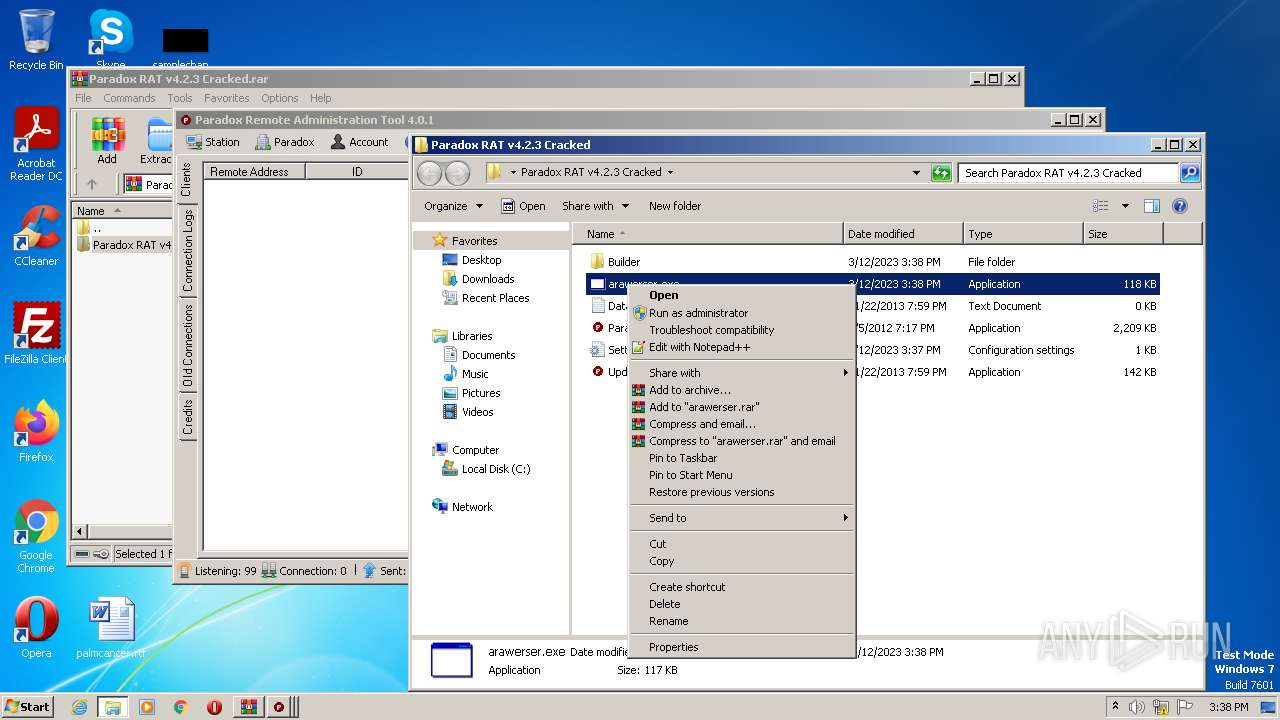
Task: Open the Organize dropdown in explorer
Action: click(x=453, y=206)
